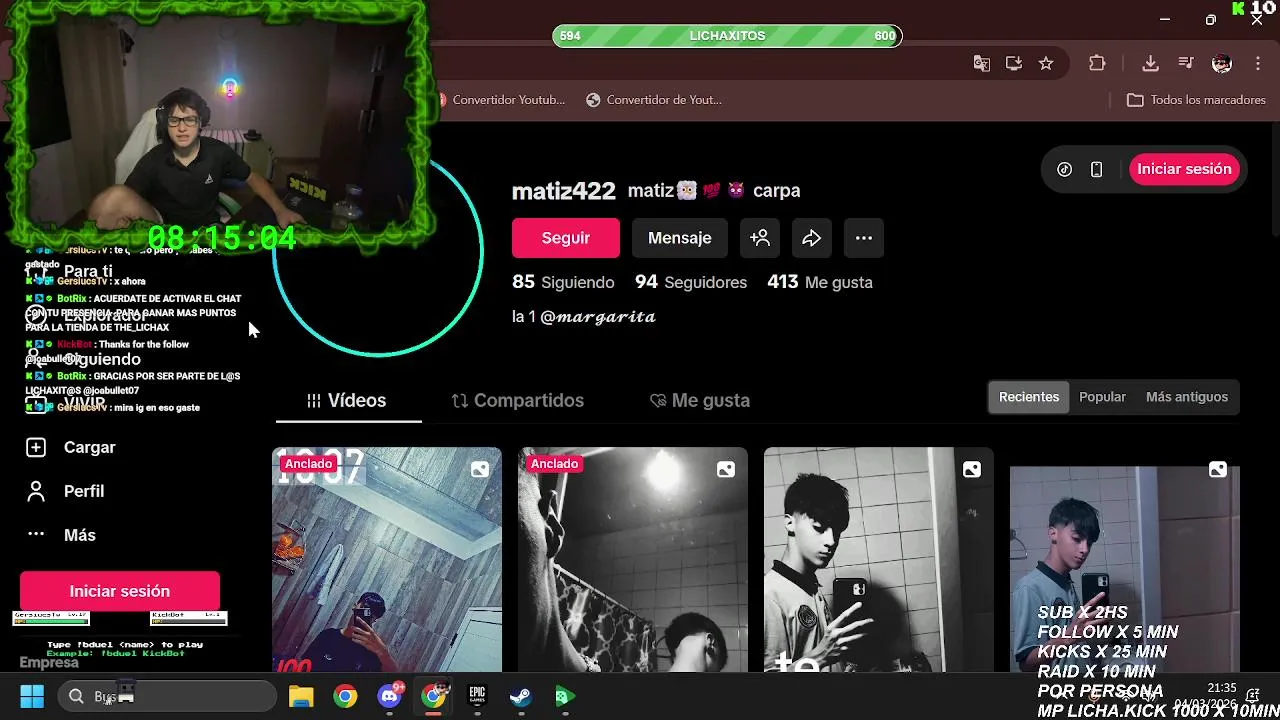Open File Explorer from the taskbar
The height and width of the screenshot is (720, 1280).
301,696
